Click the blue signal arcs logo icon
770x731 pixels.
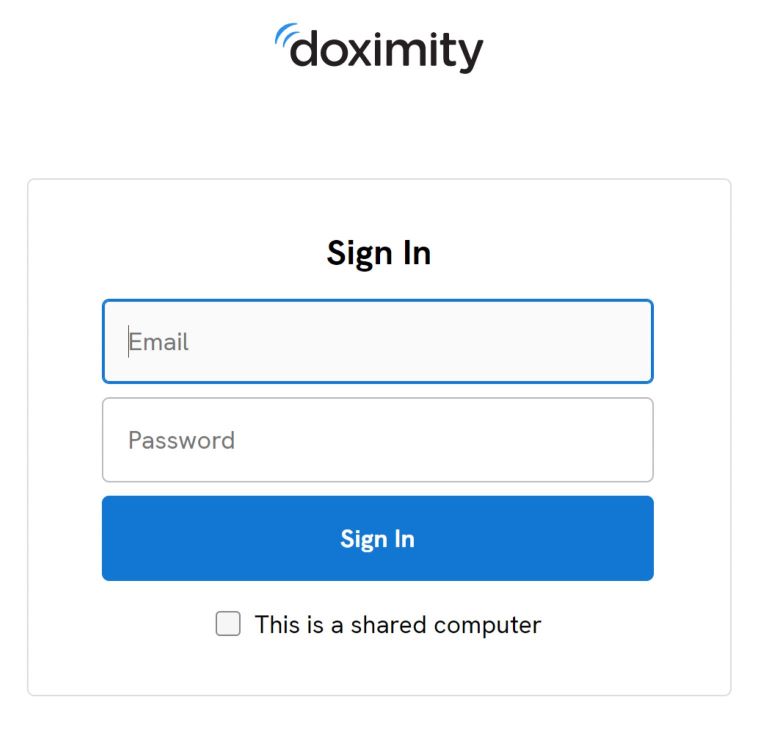point(283,36)
